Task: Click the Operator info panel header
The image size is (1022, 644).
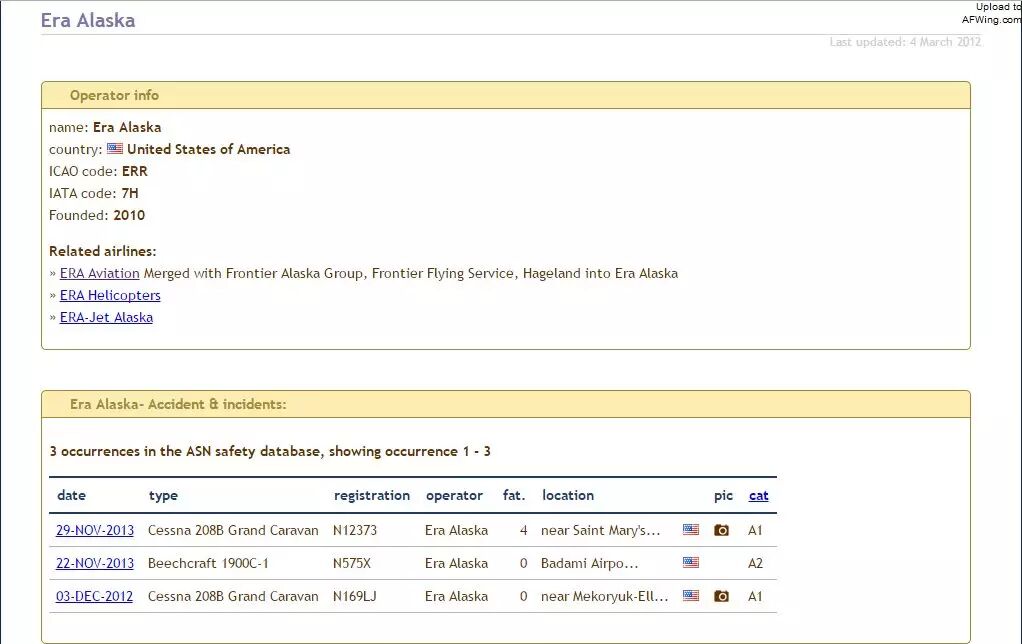Action: (506, 95)
